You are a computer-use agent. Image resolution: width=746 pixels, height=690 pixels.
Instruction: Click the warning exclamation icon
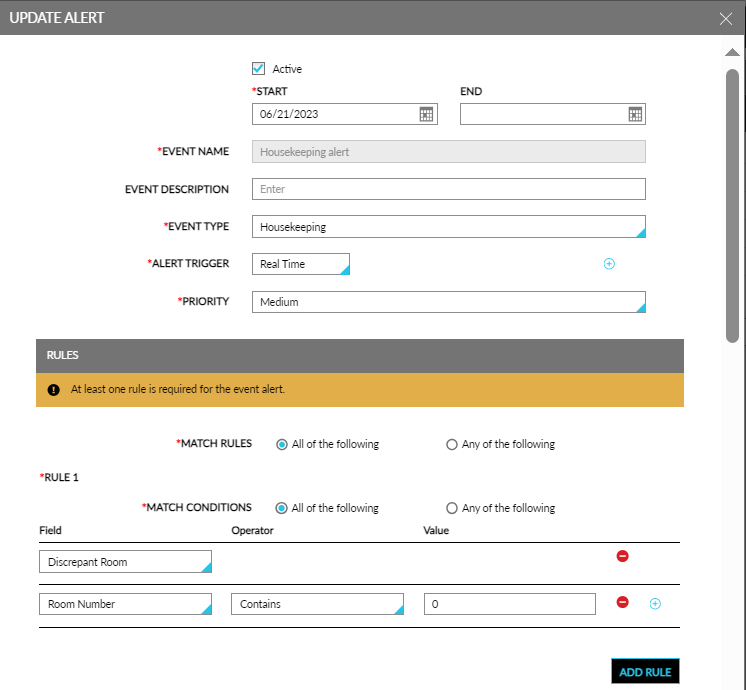click(x=54, y=390)
